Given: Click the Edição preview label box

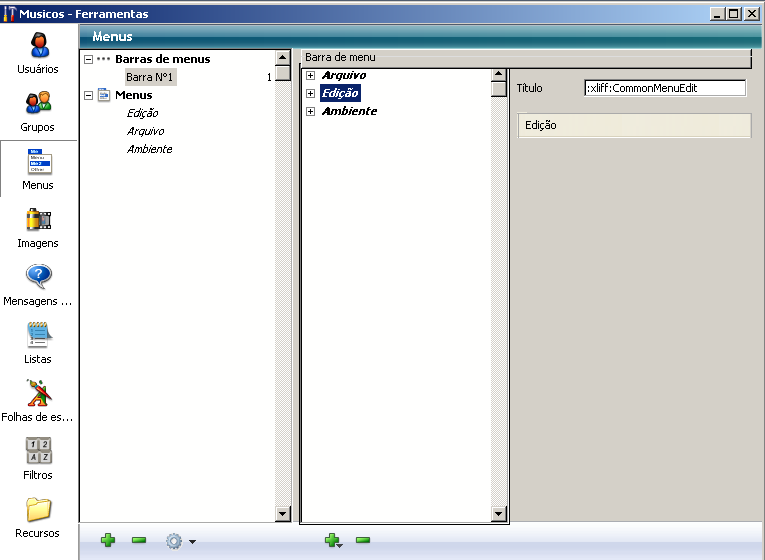Looking at the screenshot, I should pyautogui.click(x=634, y=125).
